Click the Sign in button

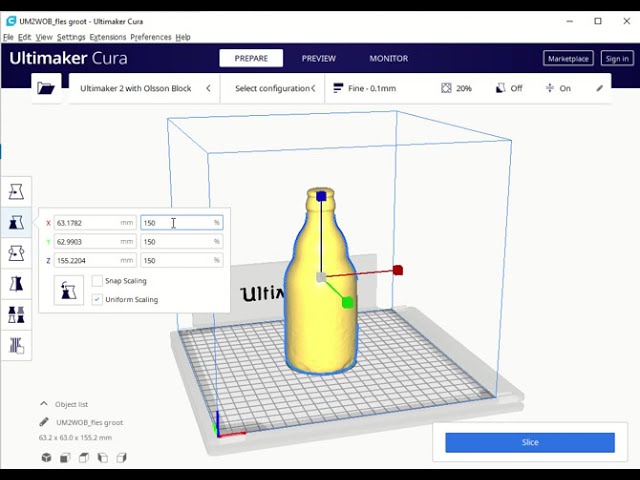pyautogui.click(x=617, y=58)
